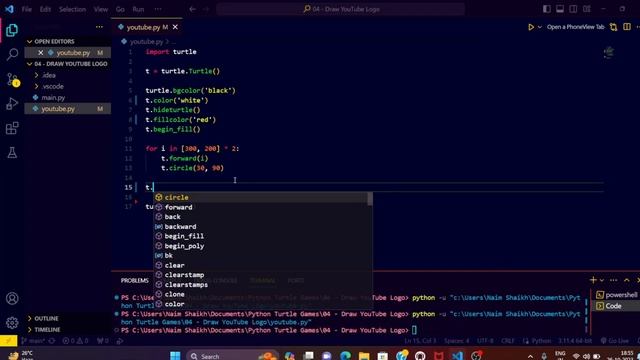
Task: Open the Search view in activity bar
Action: coord(12,54)
